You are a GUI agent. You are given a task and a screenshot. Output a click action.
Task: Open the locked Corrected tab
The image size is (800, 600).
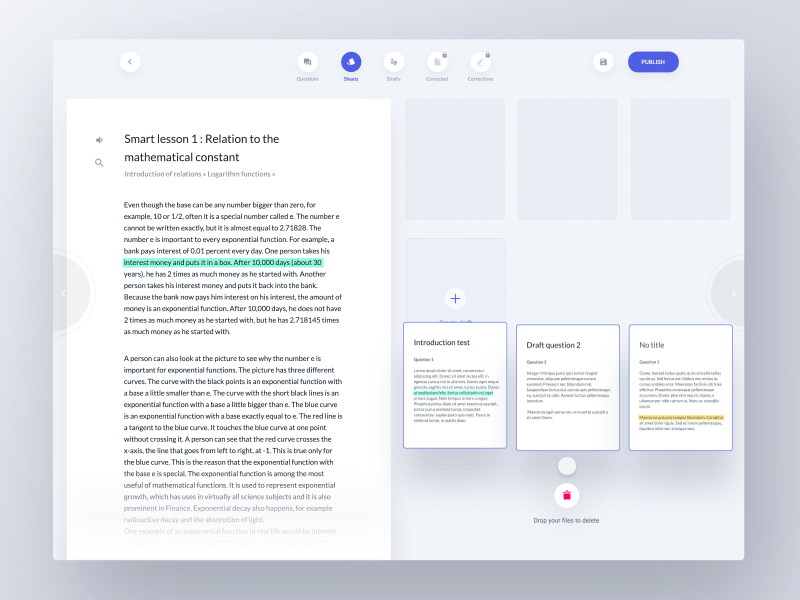click(437, 67)
